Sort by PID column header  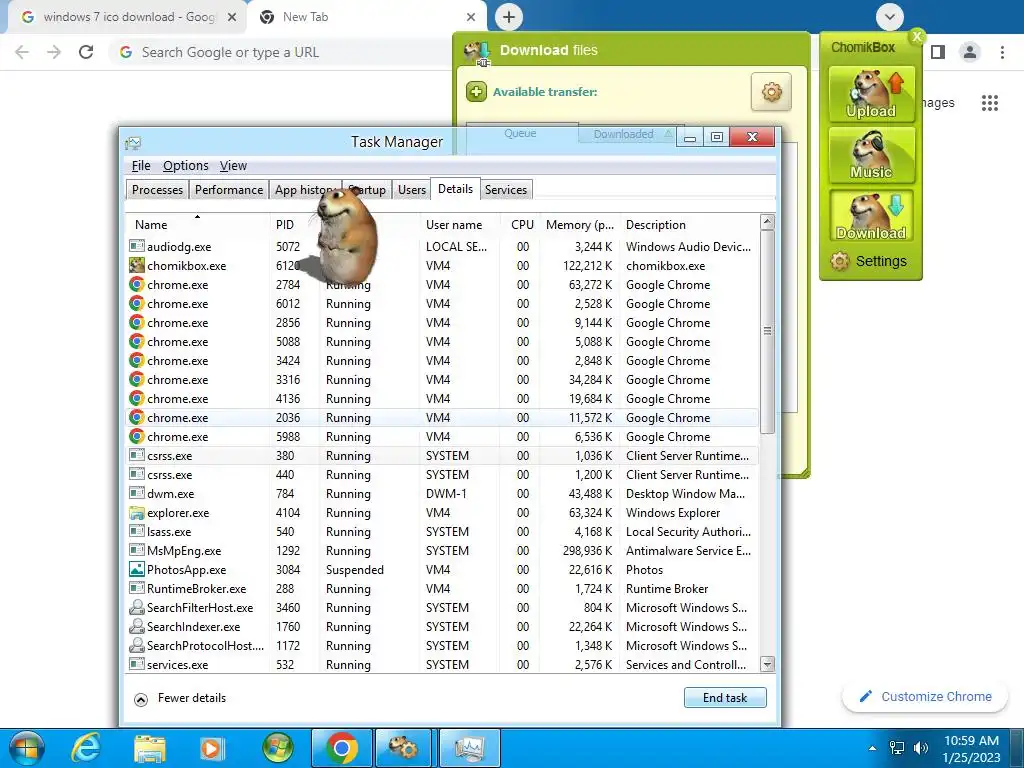click(x=295, y=224)
